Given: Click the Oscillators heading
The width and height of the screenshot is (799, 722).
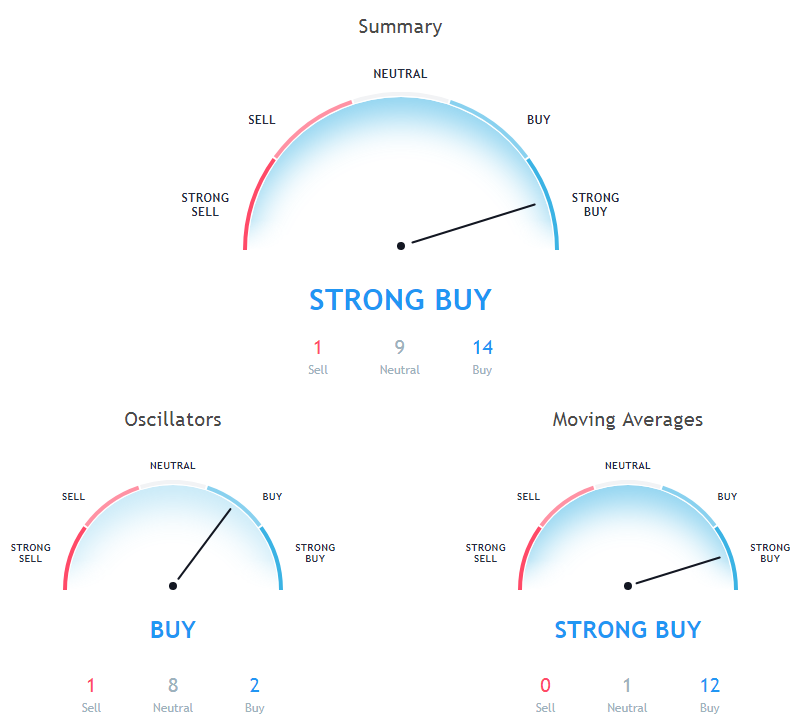Looking at the screenshot, I should [173, 420].
